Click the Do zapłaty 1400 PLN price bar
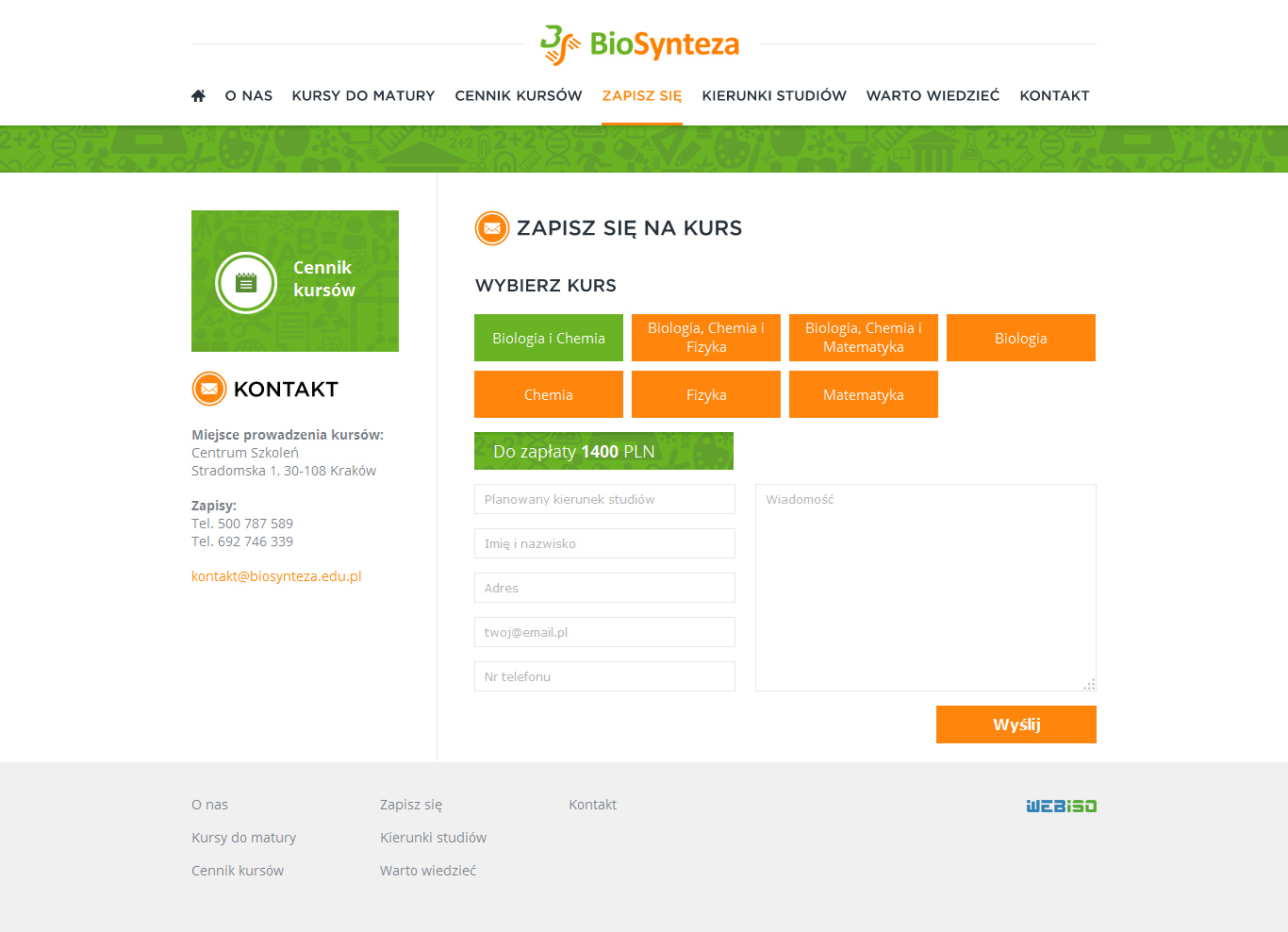The image size is (1288, 932). pyautogui.click(x=603, y=451)
